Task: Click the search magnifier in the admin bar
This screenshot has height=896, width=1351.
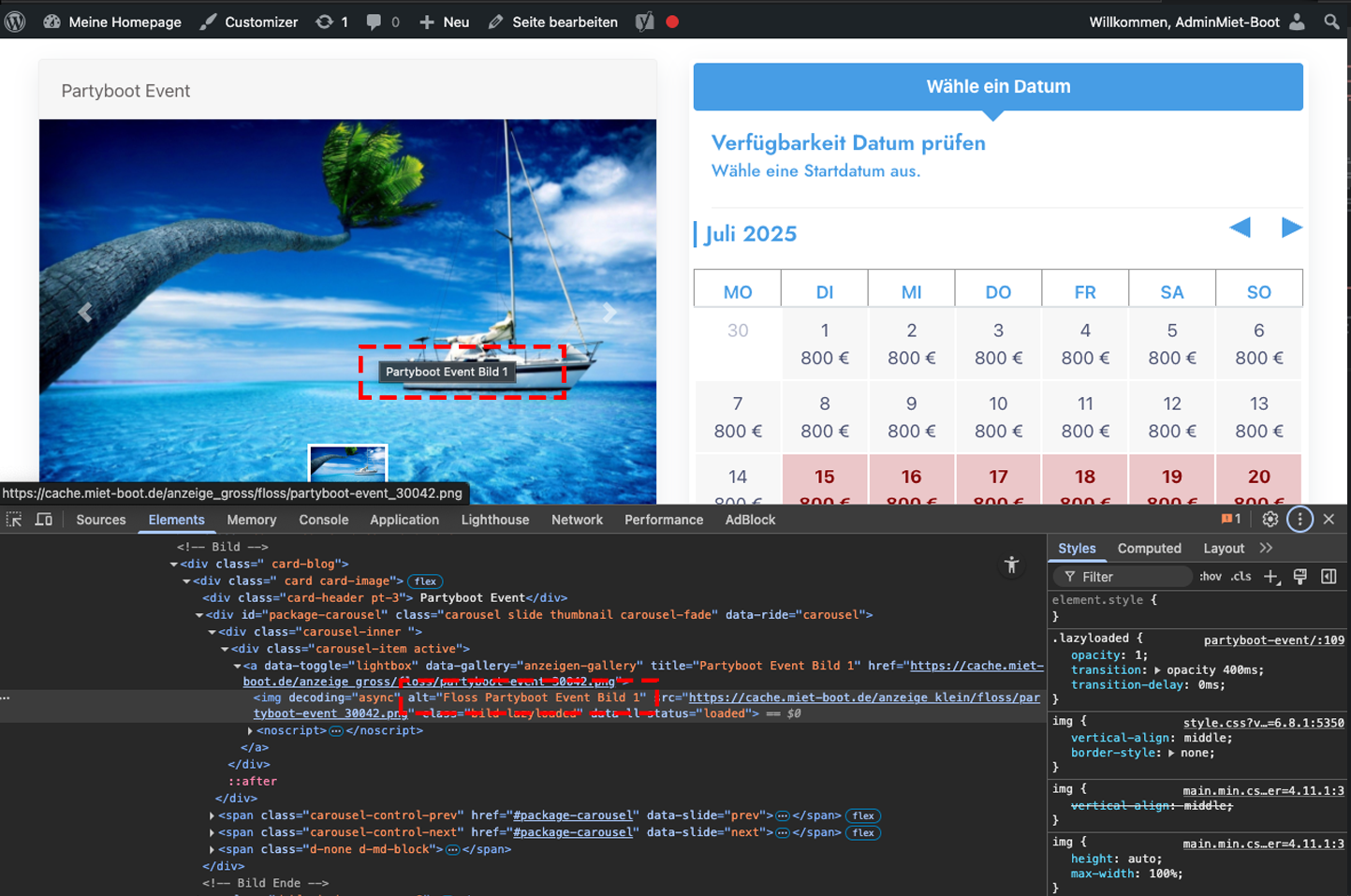Action: [x=1331, y=22]
